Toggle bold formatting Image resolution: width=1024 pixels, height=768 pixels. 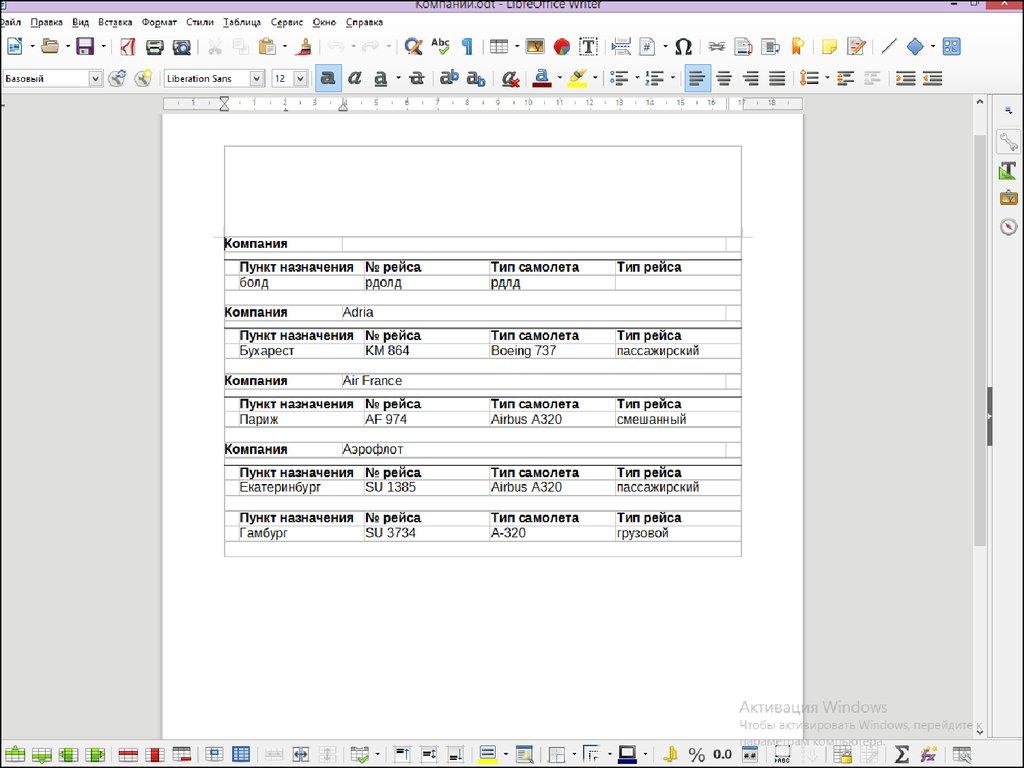pyautogui.click(x=327, y=78)
